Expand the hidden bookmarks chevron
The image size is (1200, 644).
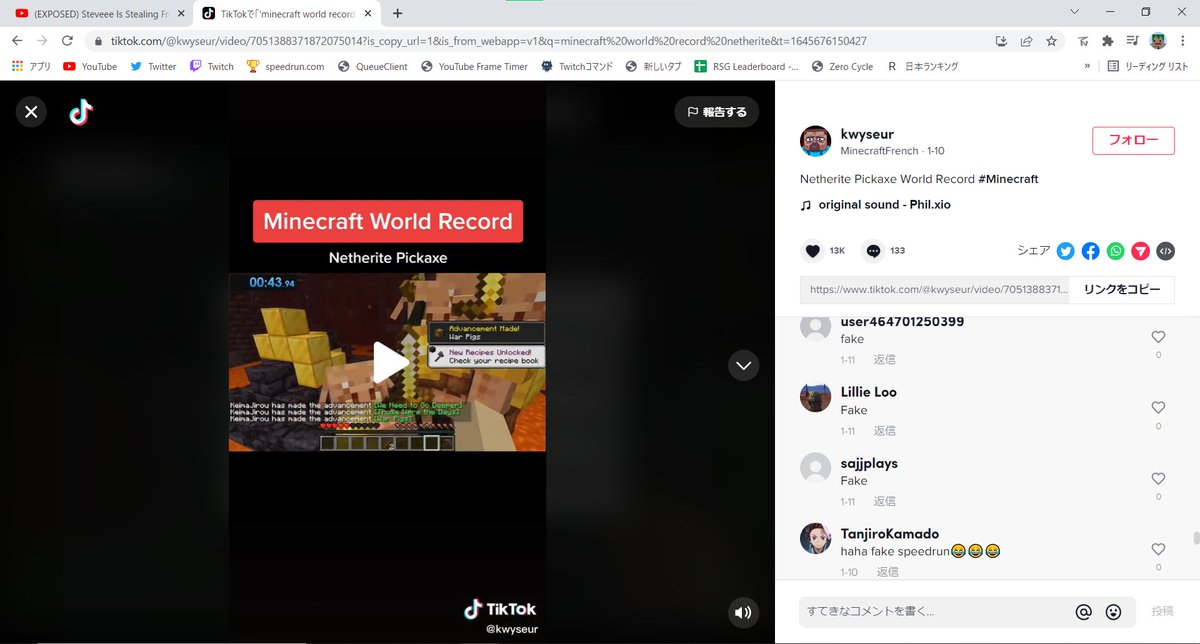1087,66
